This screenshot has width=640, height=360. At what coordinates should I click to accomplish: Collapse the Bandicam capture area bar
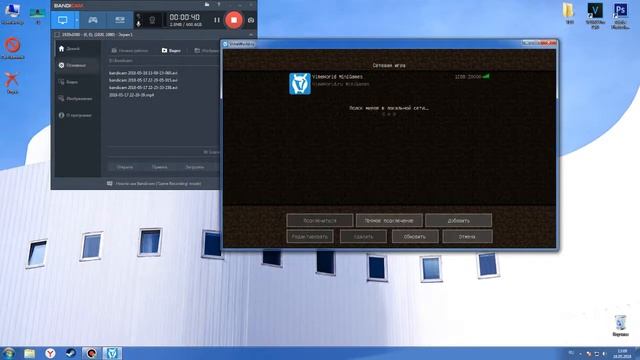pos(251,35)
